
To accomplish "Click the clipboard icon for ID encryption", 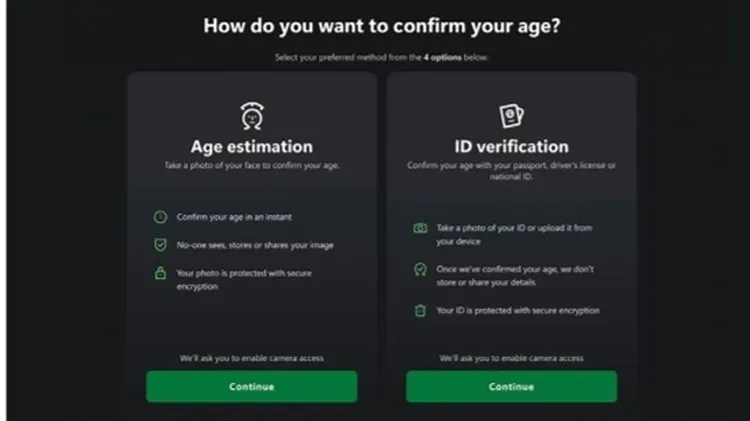I will (420, 310).
